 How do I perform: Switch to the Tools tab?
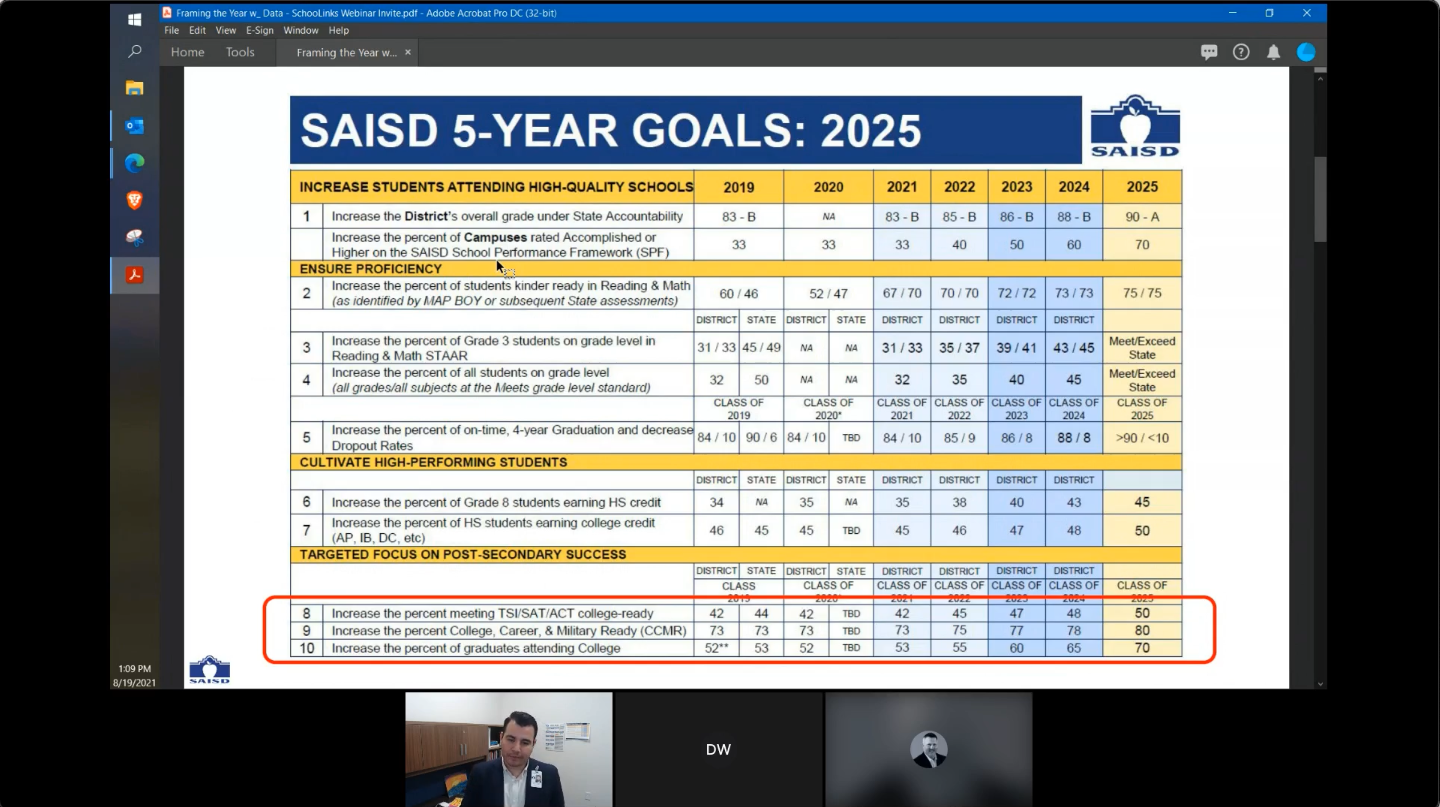[x=239, y=52]
